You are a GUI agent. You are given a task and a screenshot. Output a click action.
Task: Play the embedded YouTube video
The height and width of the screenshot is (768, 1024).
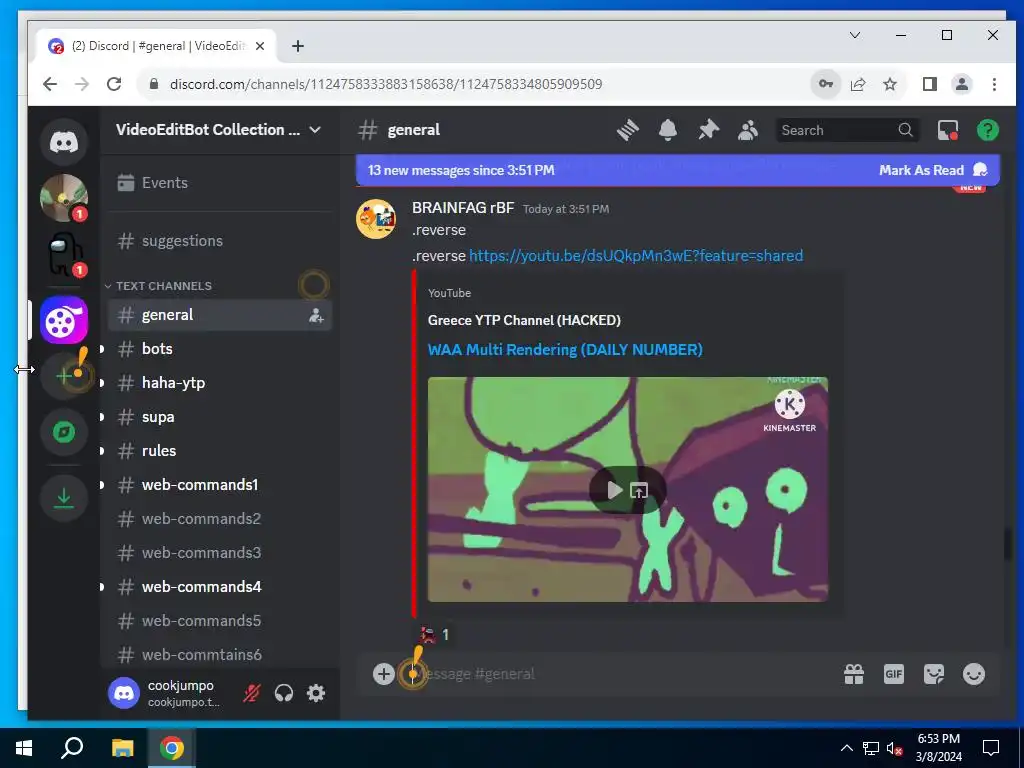(x=615, y=490)
